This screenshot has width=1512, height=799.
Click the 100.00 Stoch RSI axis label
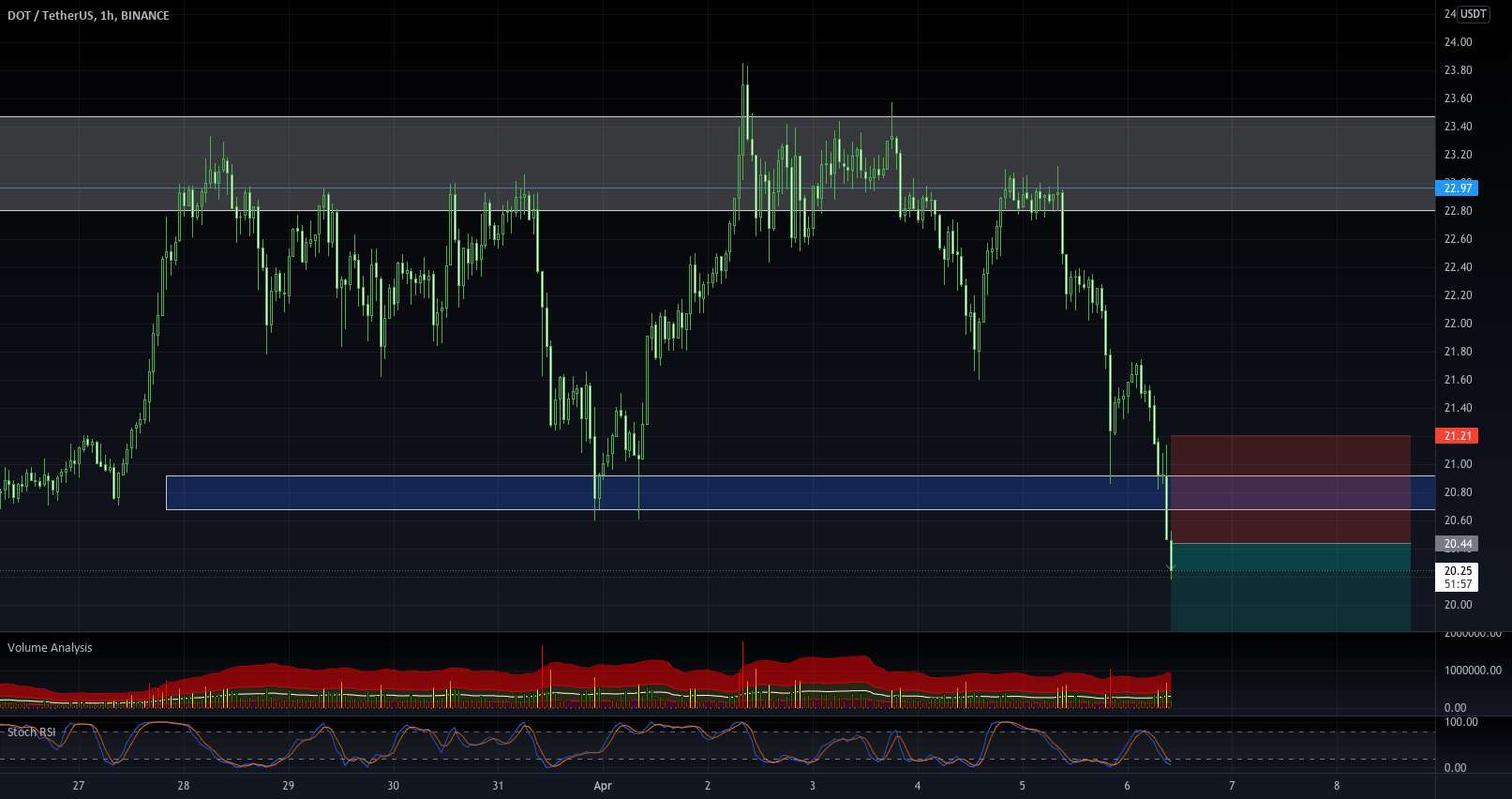(1460, 722)
